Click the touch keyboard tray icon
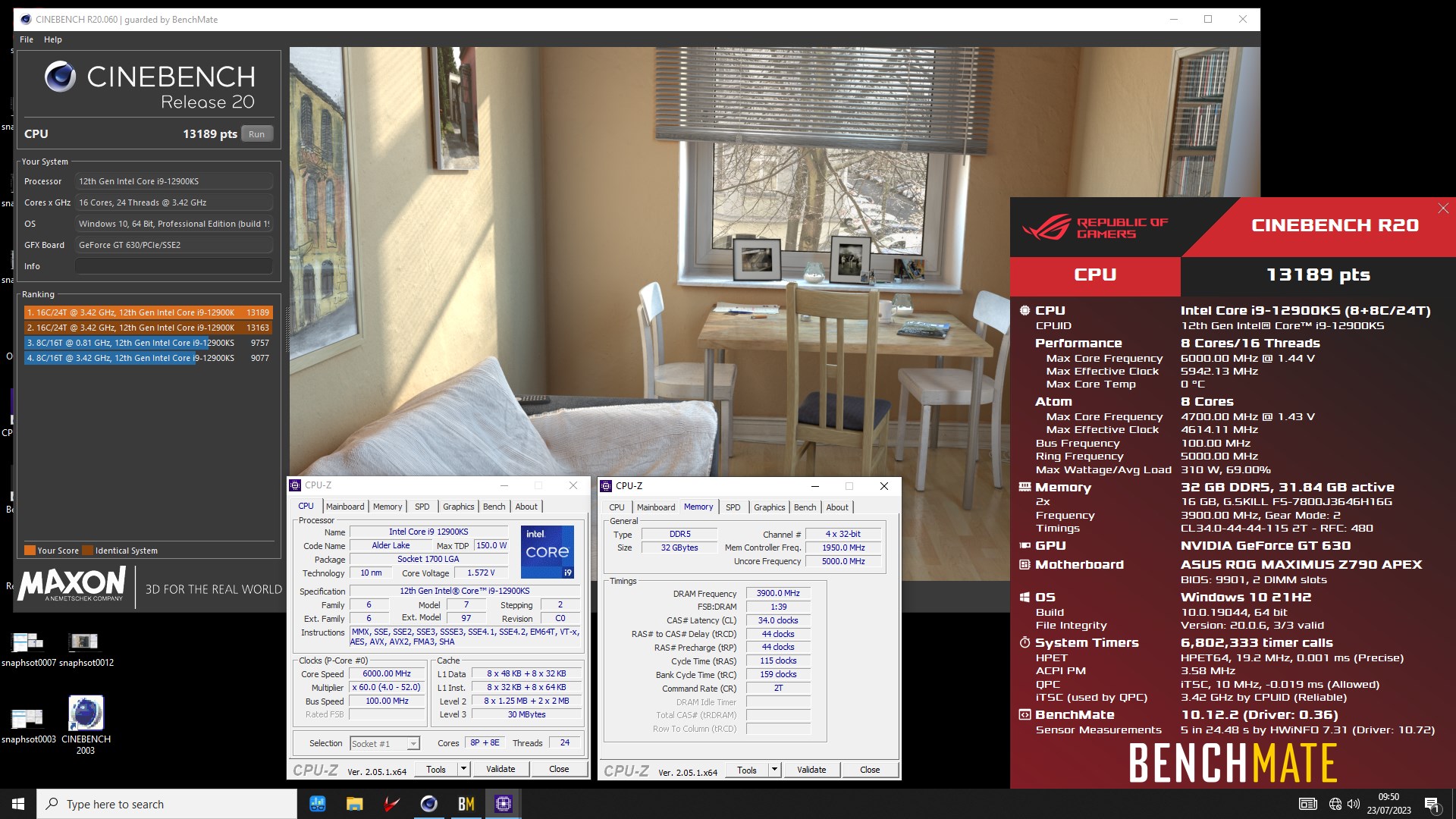The height and width of the screenshot is (819, 1456). (1308, 804)
